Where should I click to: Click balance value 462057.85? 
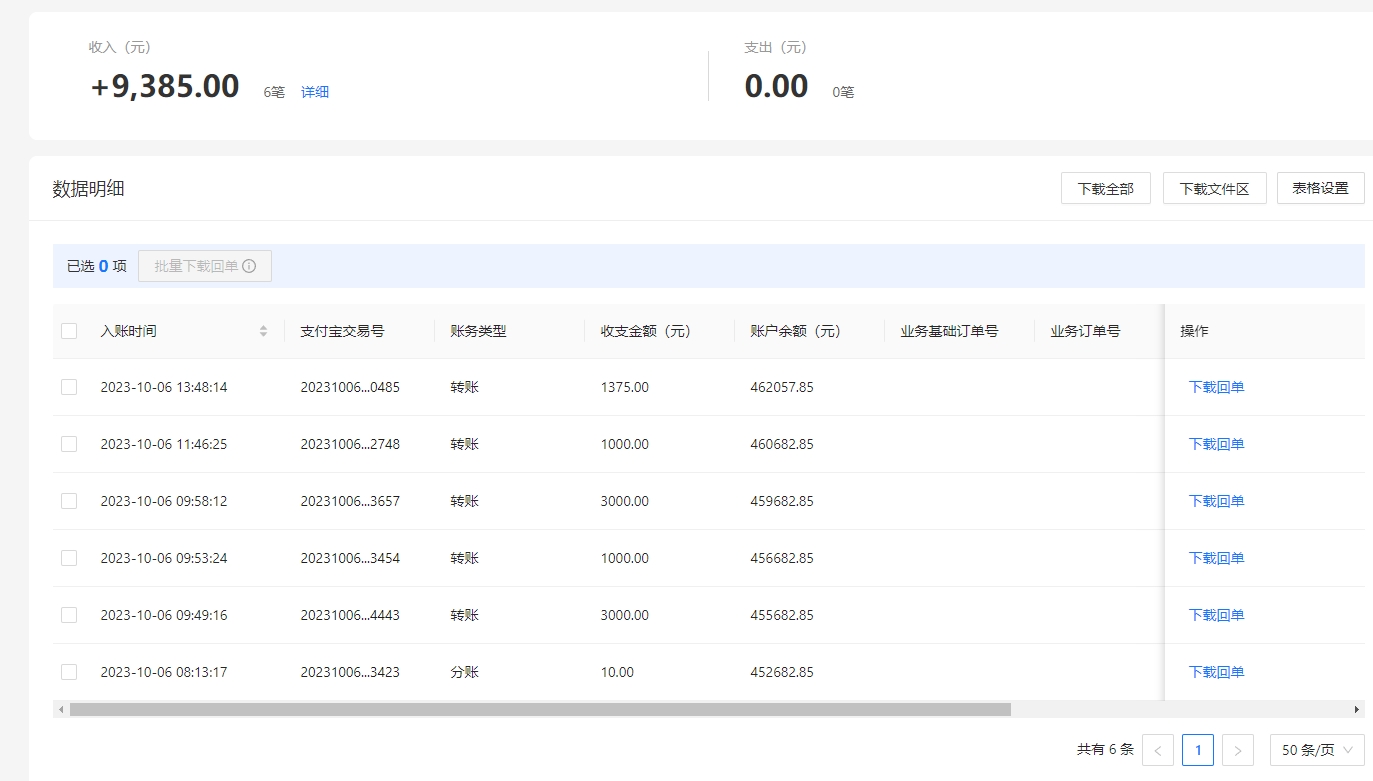tap(782, 387)
